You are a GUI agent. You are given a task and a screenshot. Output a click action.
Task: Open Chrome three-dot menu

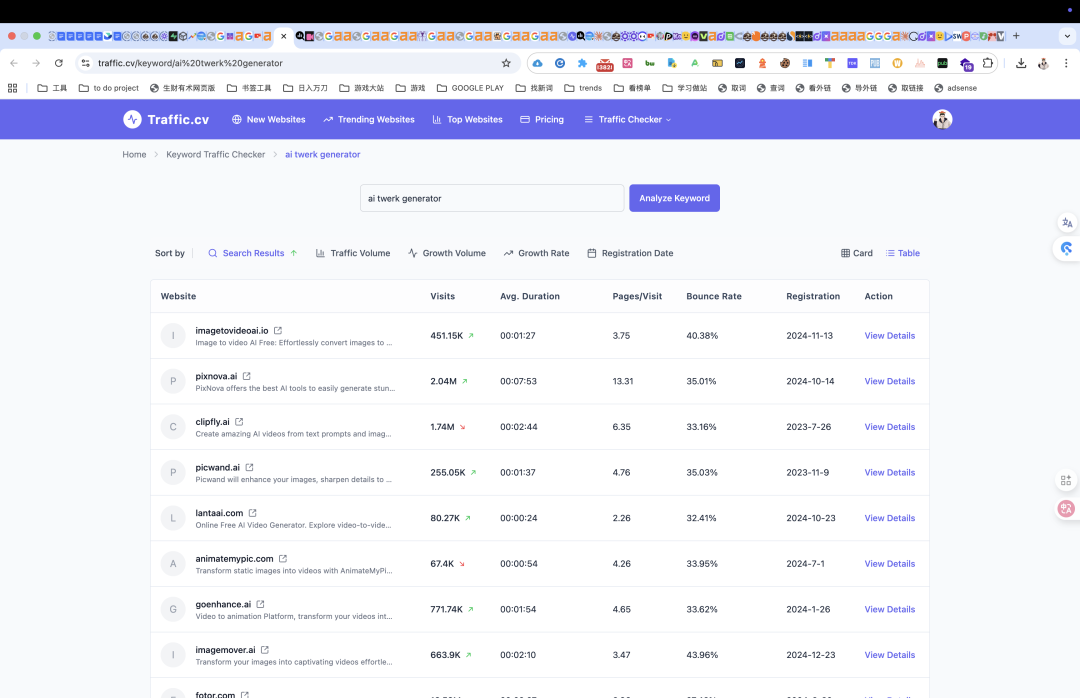click(x=1066, y=63)
